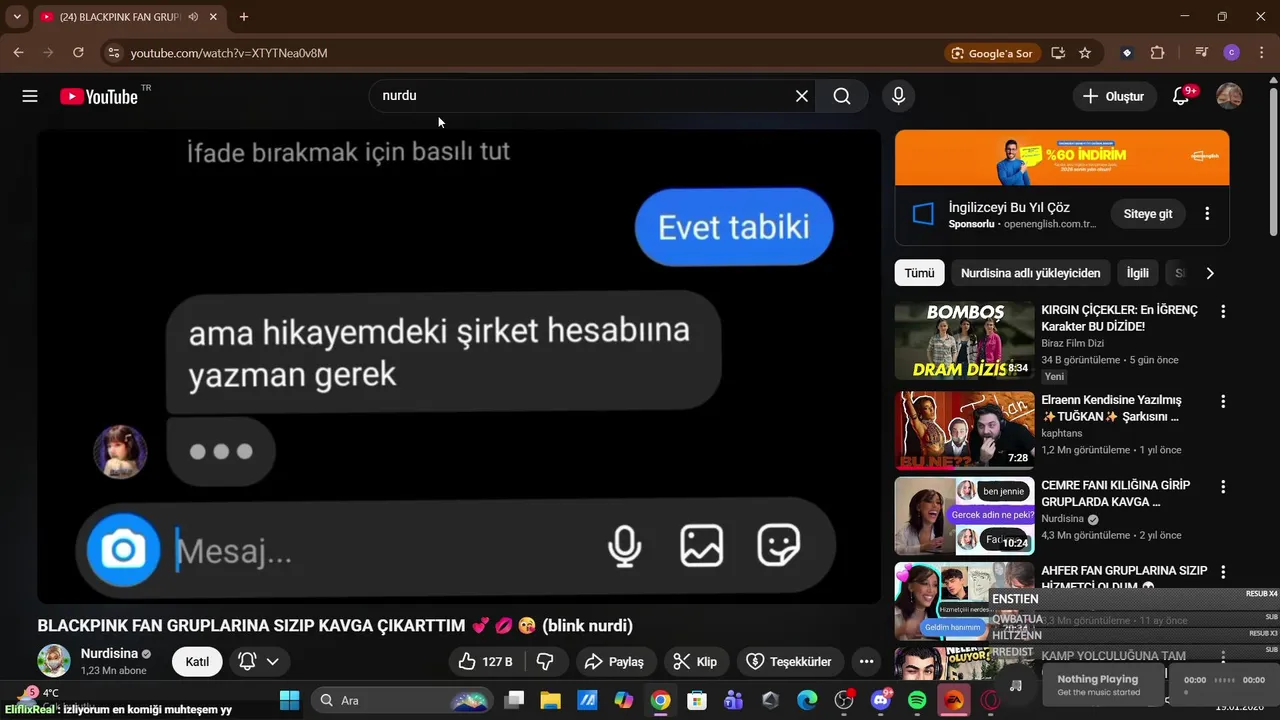Viewport: 1280px width, 720px height.
Task: Bookmark this page with star icon
Action: 1085,53
